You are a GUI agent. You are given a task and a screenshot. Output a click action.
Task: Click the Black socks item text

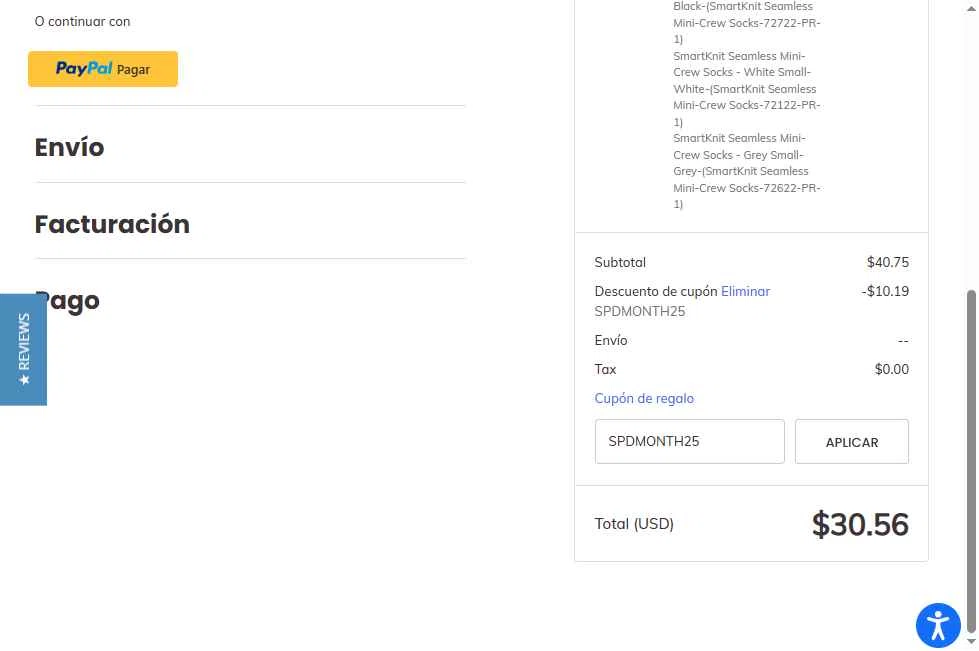747,22
